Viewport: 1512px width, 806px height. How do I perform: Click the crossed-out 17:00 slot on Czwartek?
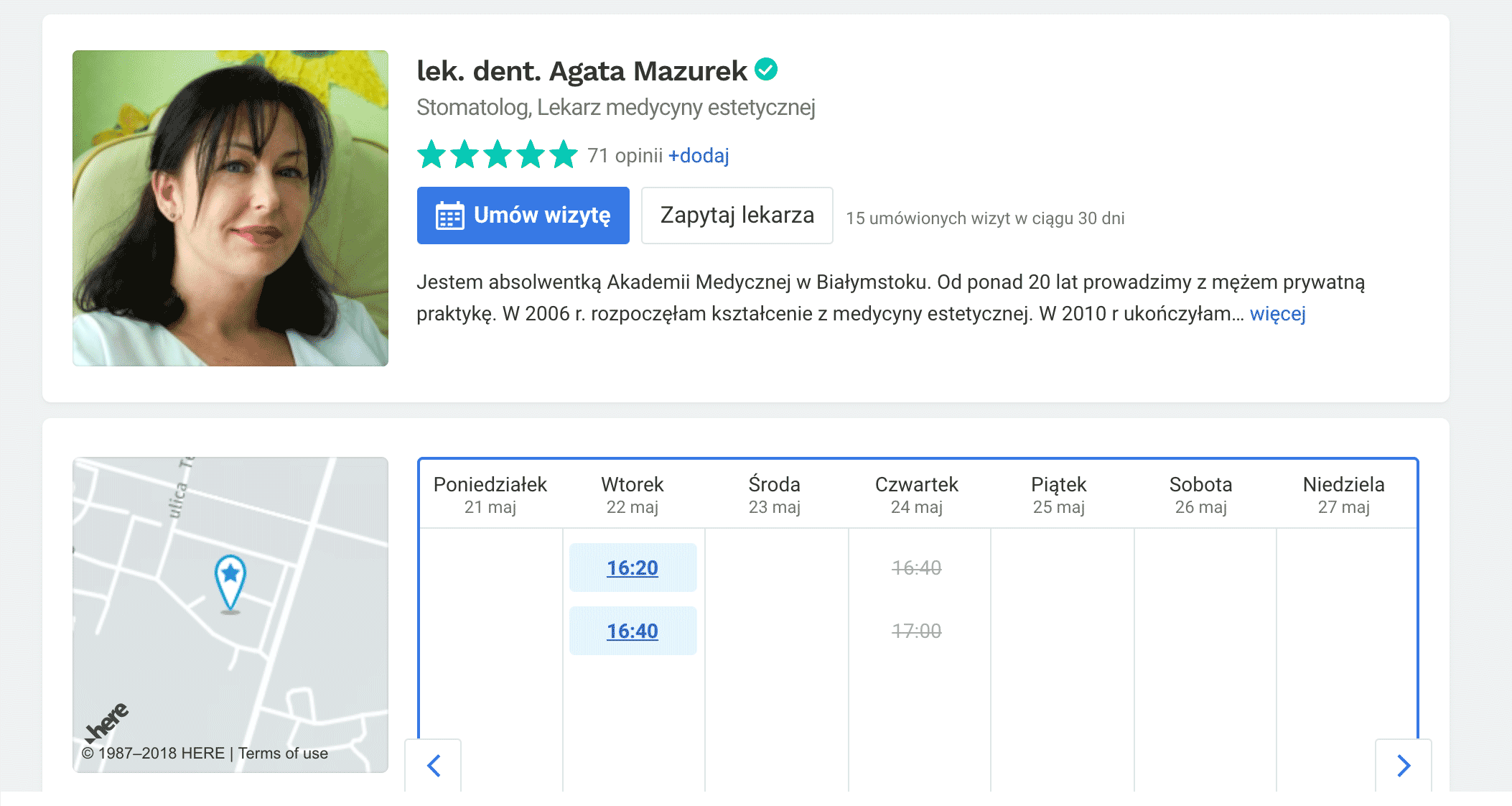click(x=917, y=631)
